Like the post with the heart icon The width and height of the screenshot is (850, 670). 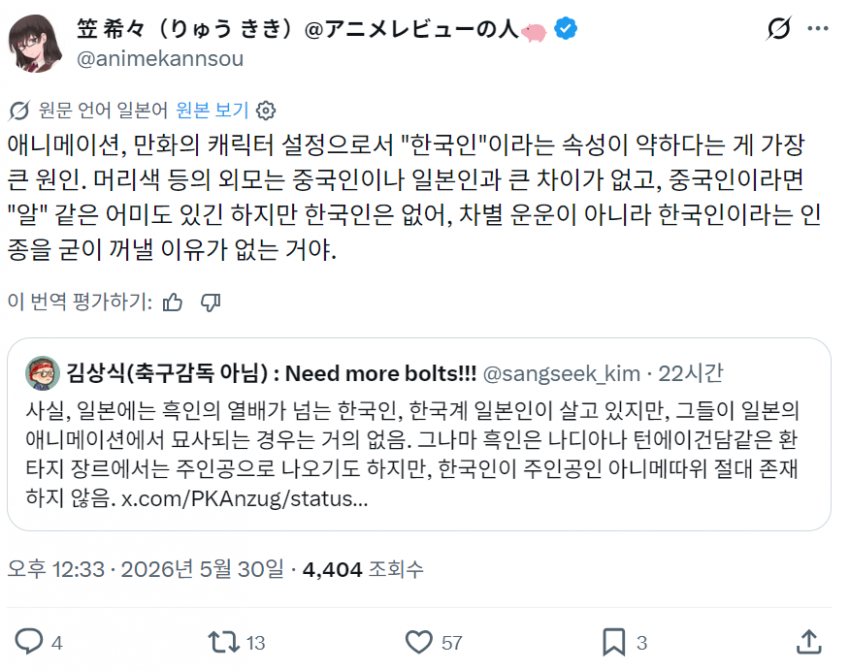coord(419,642)
